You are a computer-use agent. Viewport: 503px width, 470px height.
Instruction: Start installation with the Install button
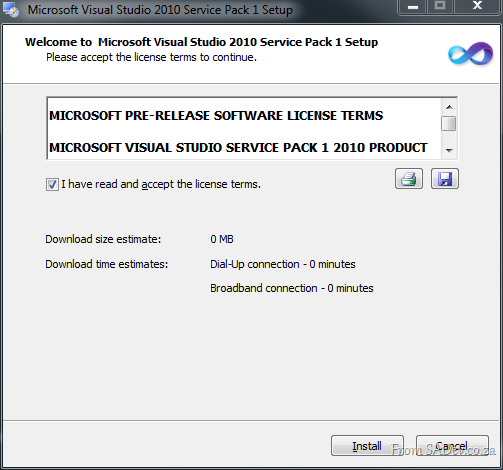pos(367,445)
